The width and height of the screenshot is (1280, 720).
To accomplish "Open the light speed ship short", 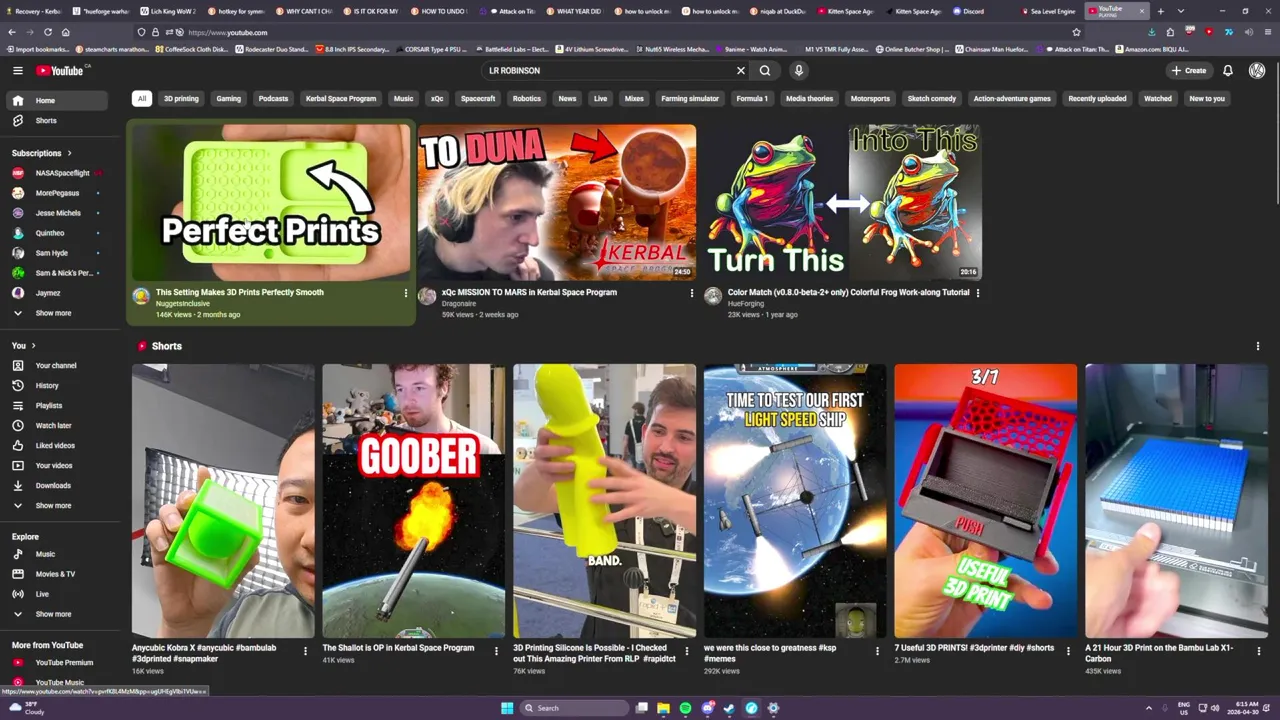I will (795, 500).
